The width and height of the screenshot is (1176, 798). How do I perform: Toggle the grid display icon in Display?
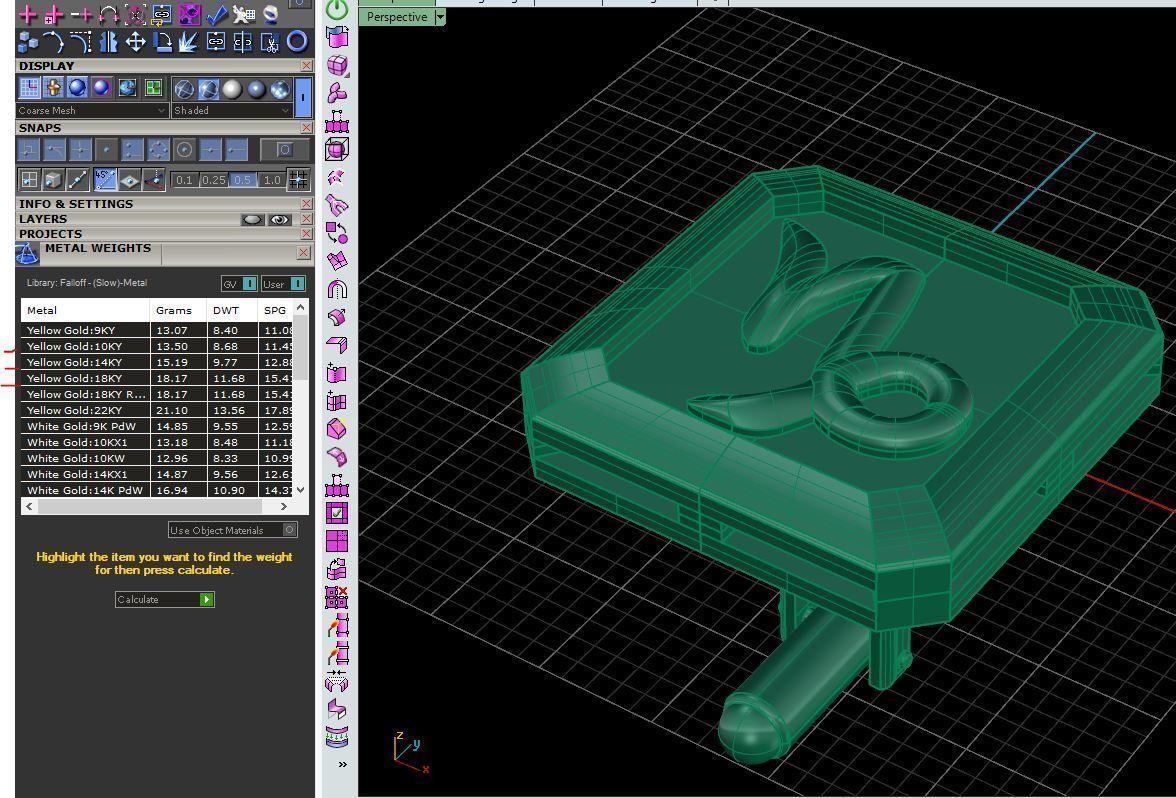point(28,88)
